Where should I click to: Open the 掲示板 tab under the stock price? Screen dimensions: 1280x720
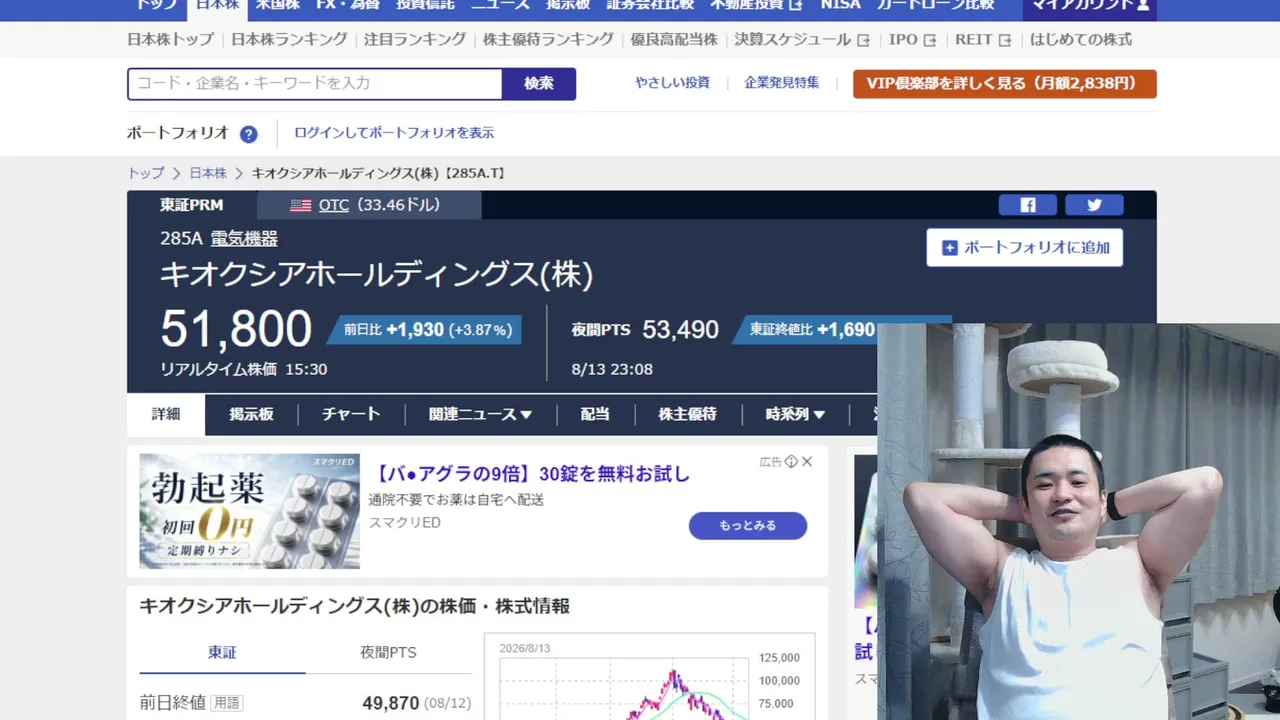click(x=251, y=414)
